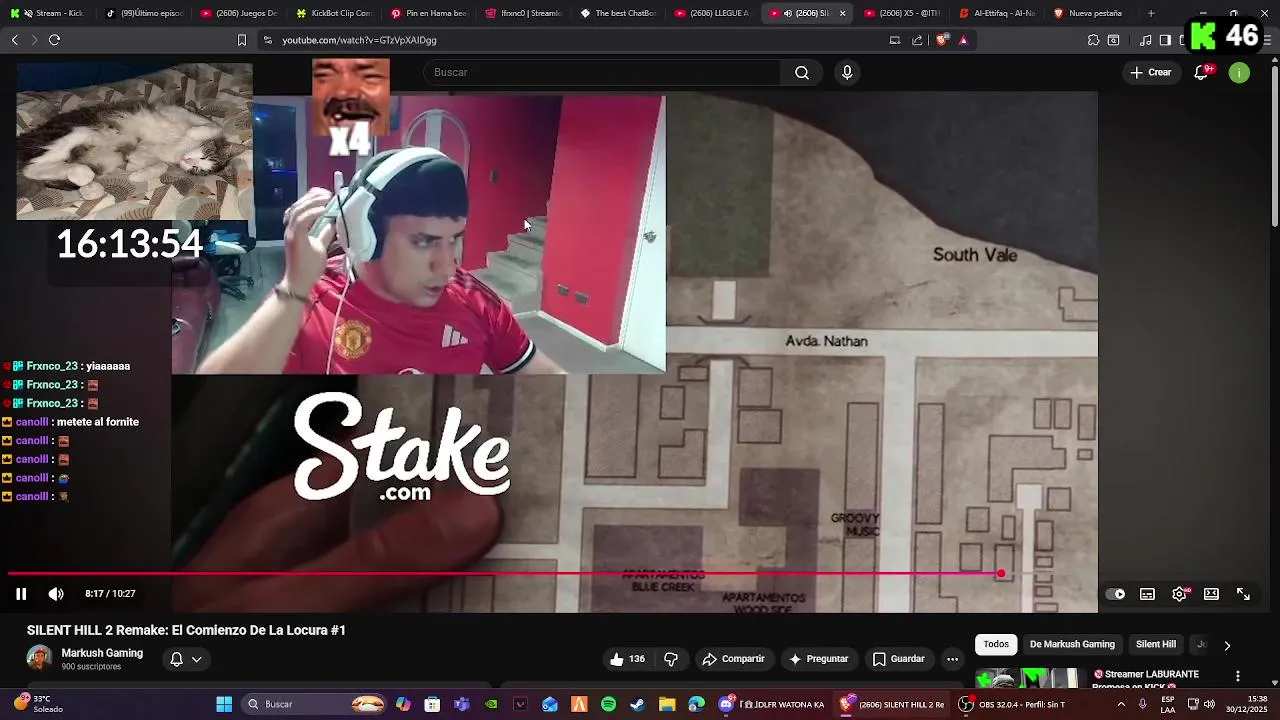
Task: Dislike the video
Action: point(671,659)
